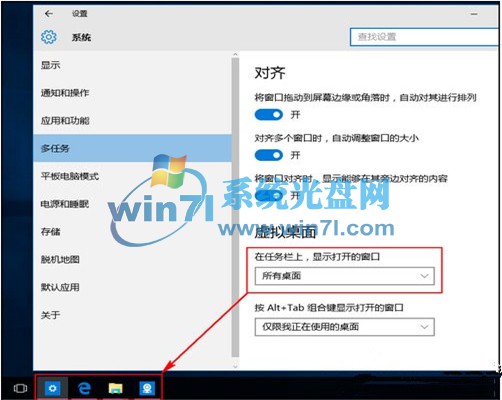Select '脱机地图' in the sidebar
Viewport: 502px width, 400px height.
(x=132, y=259)
